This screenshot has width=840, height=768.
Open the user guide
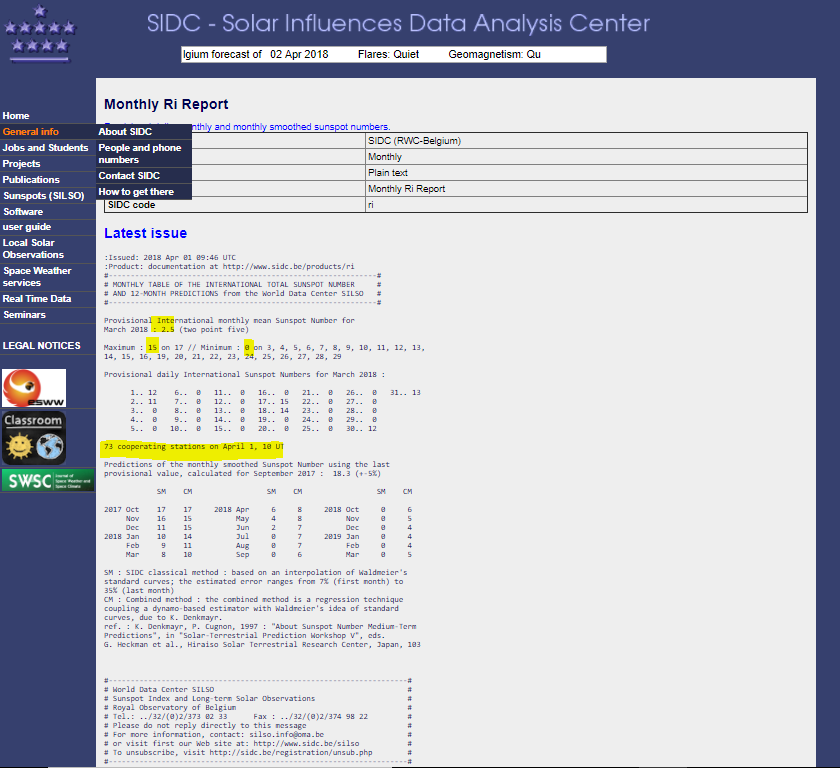[27, 227]
